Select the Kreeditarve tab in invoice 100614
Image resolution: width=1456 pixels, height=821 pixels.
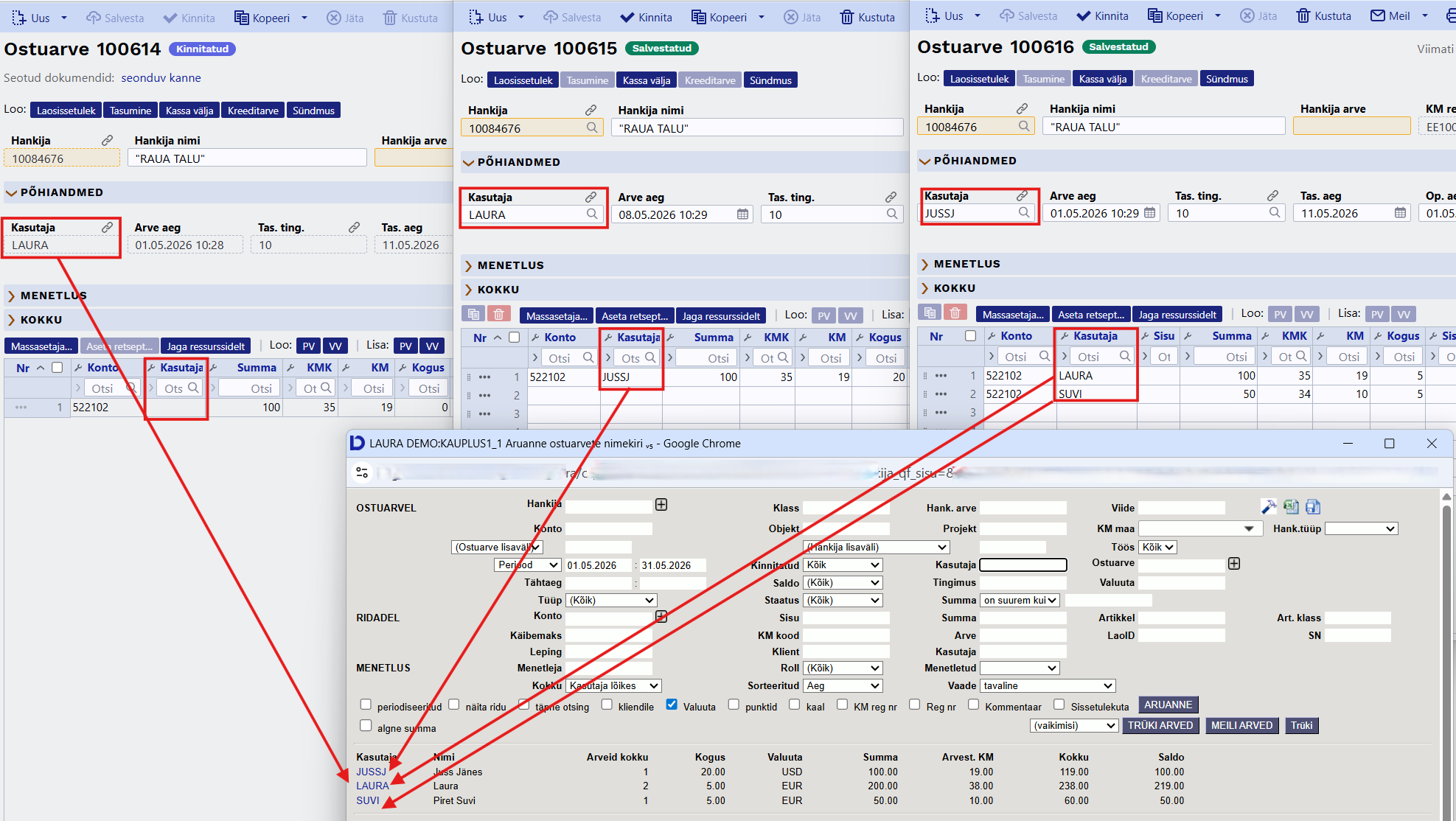pos(253,111)
